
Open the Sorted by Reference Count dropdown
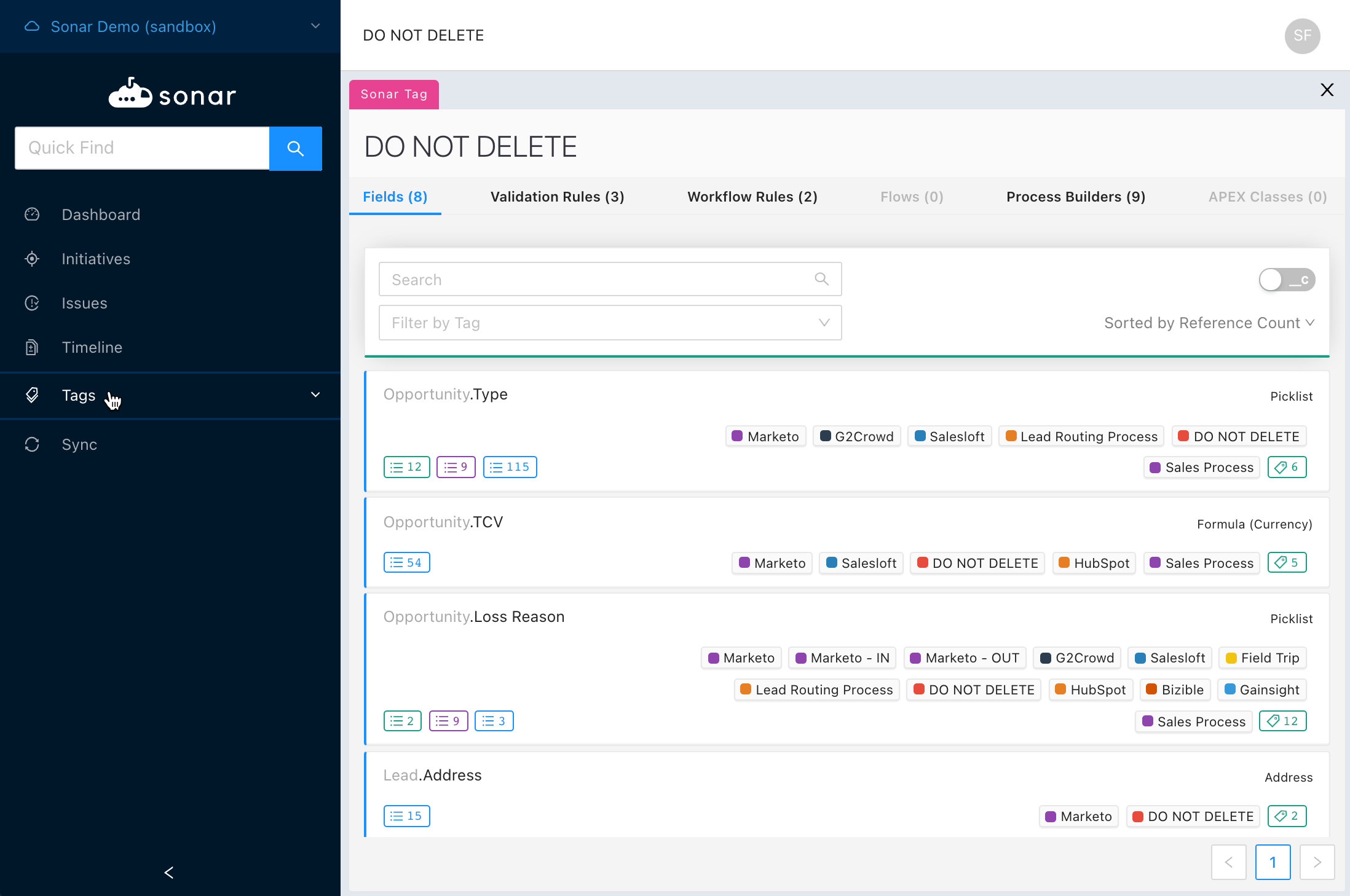tap(1209, 323)
